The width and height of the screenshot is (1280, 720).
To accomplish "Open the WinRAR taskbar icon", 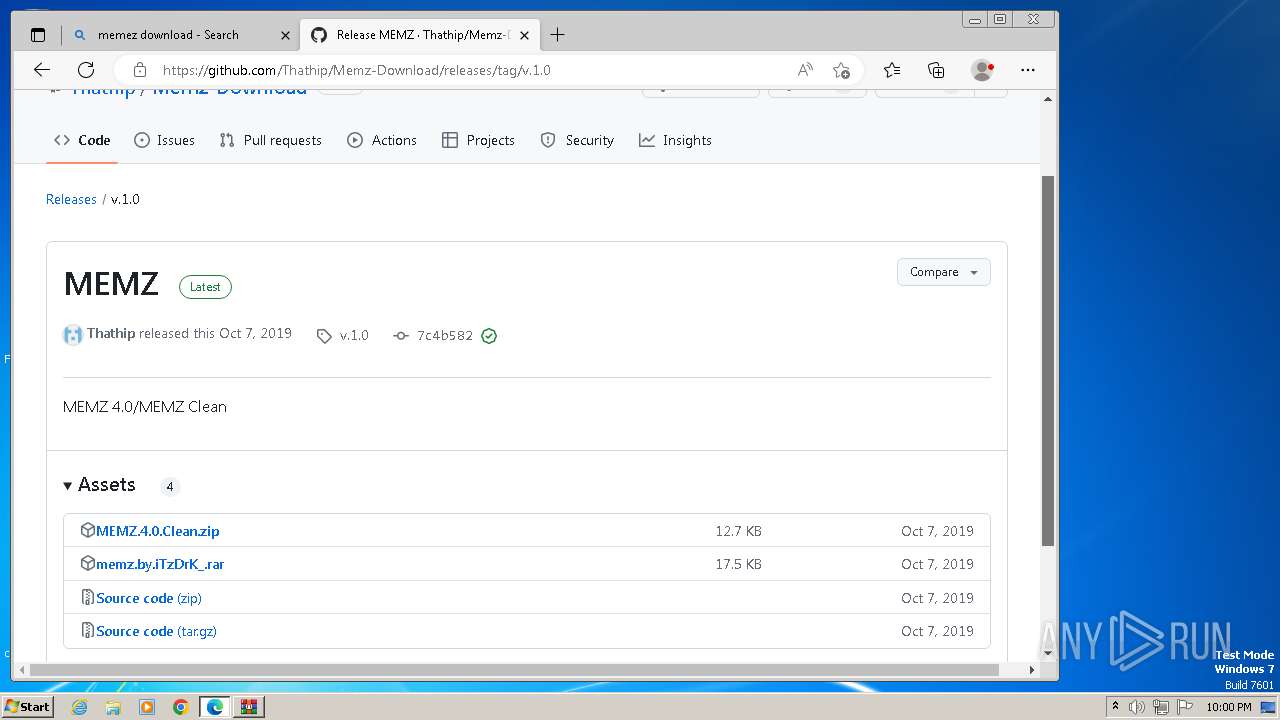I will (248, 707).
